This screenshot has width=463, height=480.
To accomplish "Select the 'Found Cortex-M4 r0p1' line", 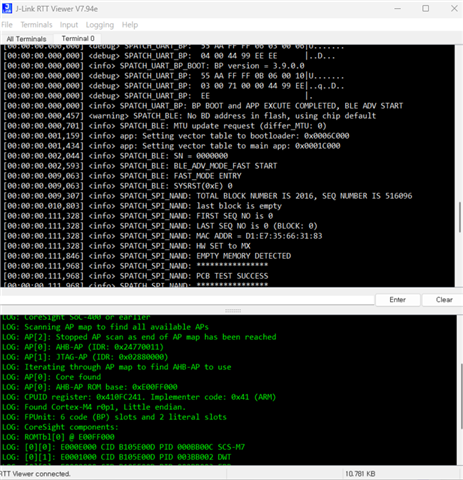I will click(x=94, y=407).
